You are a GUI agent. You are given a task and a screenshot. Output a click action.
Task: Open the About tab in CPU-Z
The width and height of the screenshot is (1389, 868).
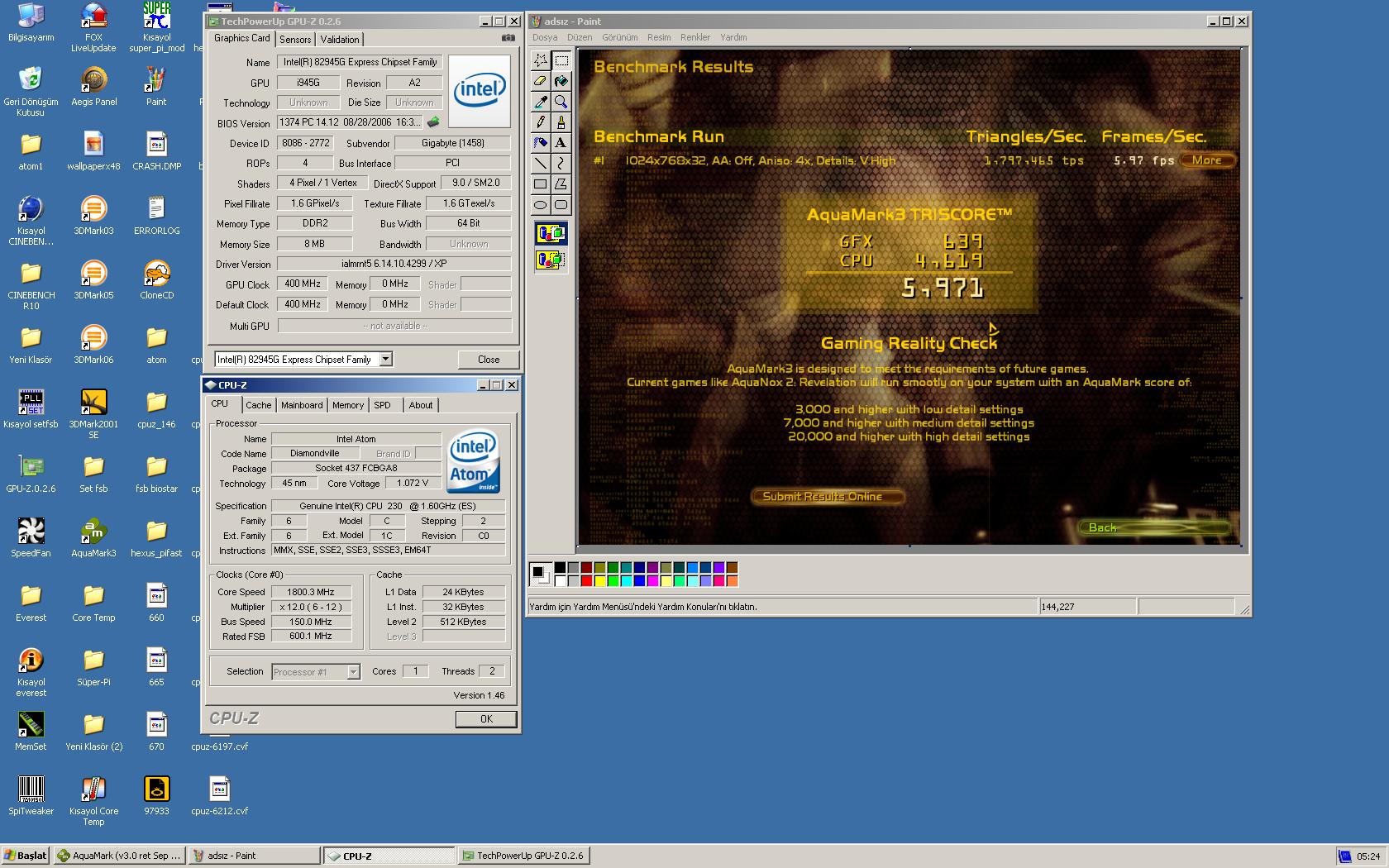pyautogui.click(x=421, y=405)
